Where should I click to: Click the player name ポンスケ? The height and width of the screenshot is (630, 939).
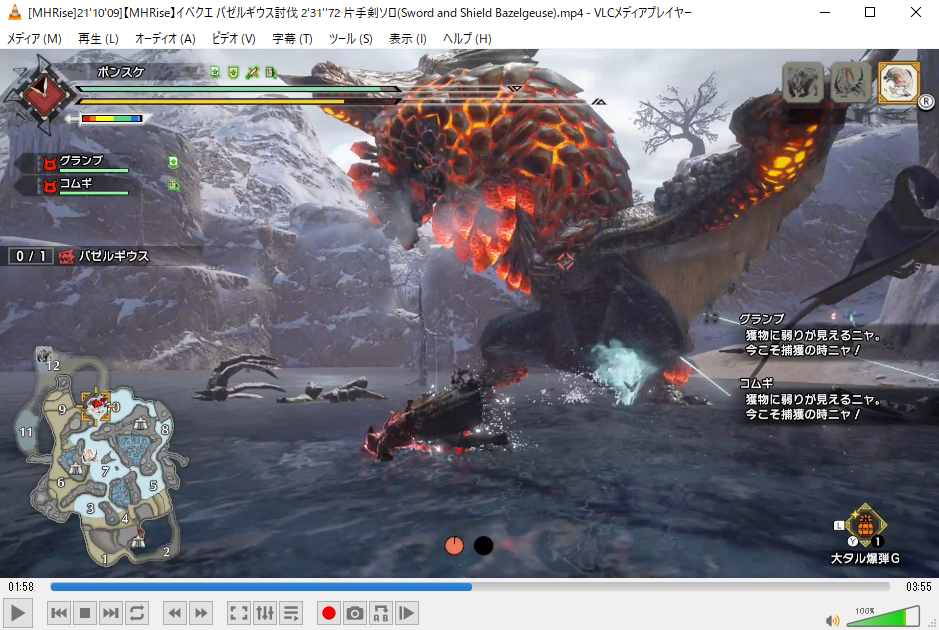(120, 72)
